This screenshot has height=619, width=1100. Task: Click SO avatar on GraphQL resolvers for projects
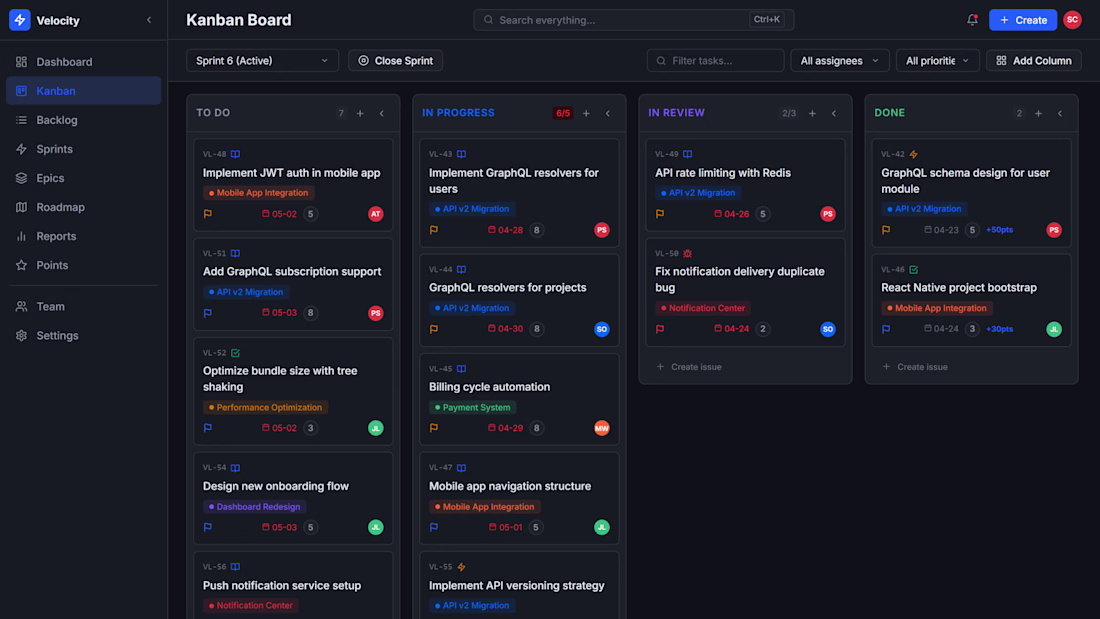click(x=602, y=329)
